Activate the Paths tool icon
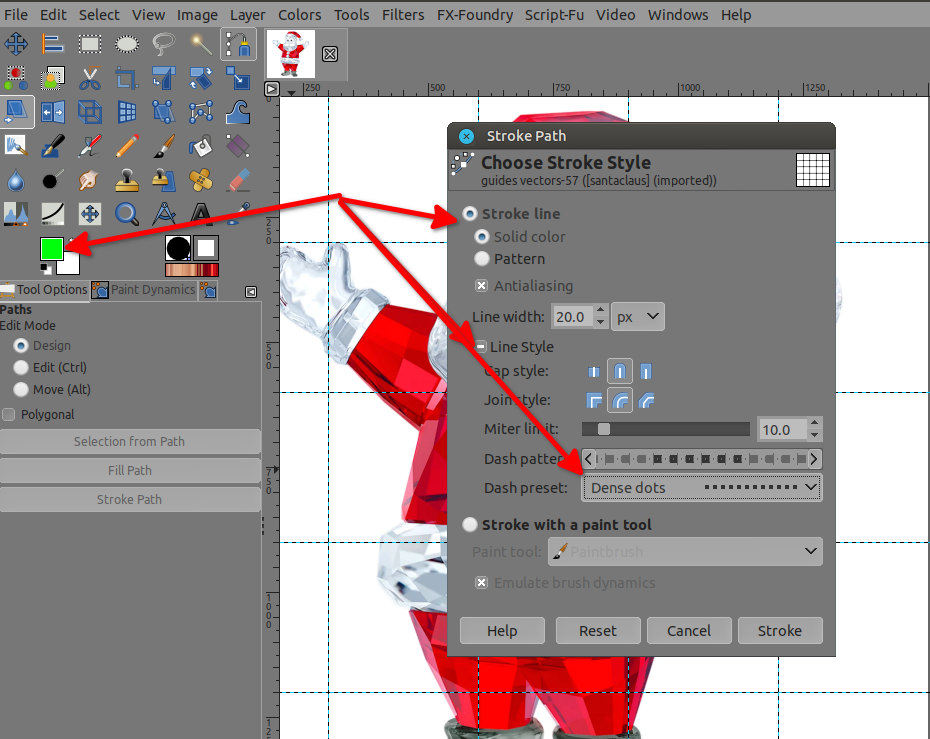This screenshot has height=739, width=930. pyautogui.click(x=238, y=44)
